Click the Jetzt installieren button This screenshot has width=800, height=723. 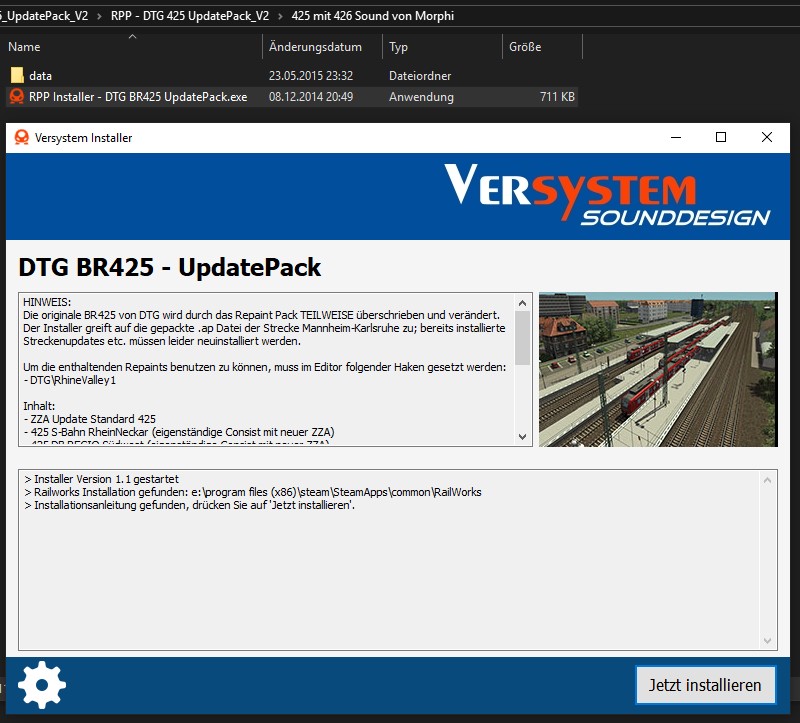[705, 685]
